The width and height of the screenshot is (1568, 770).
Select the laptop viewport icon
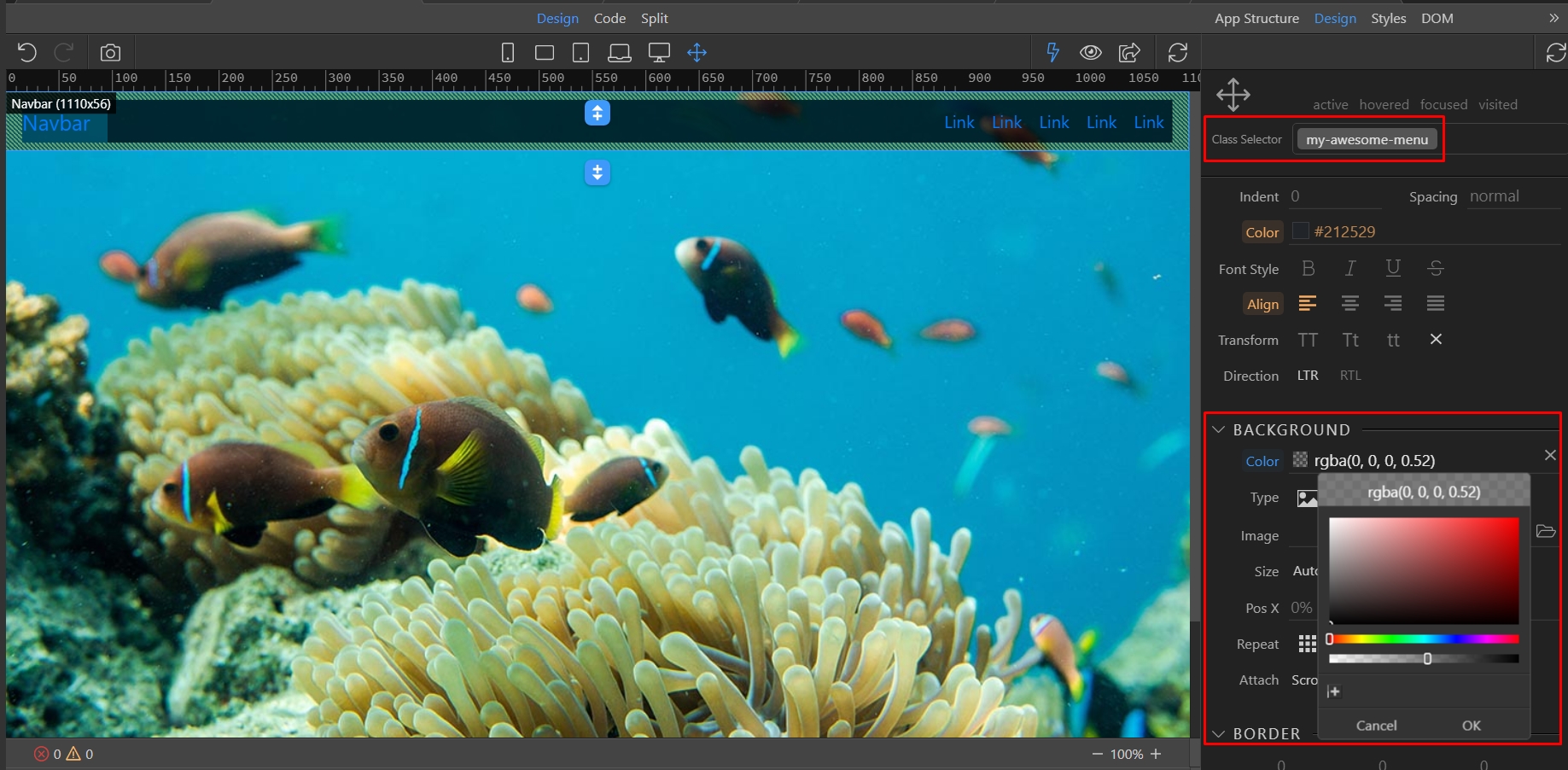620,53
